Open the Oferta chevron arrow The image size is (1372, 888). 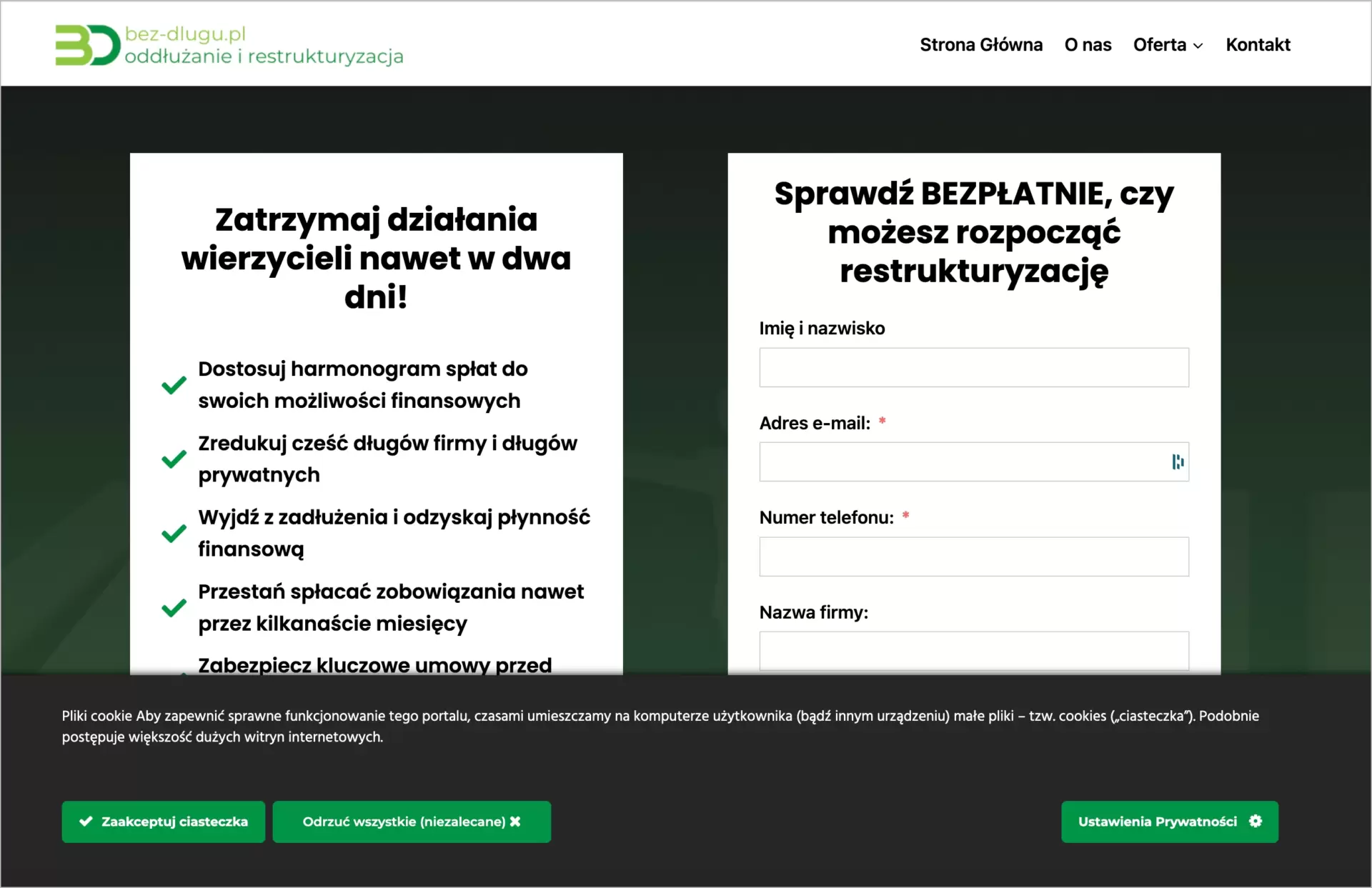[x=1198, y=46]
